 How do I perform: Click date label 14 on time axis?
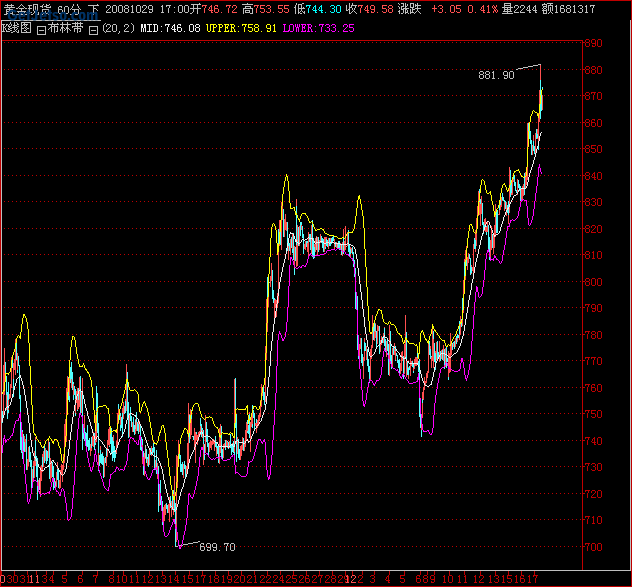click(x=173, y=580)
